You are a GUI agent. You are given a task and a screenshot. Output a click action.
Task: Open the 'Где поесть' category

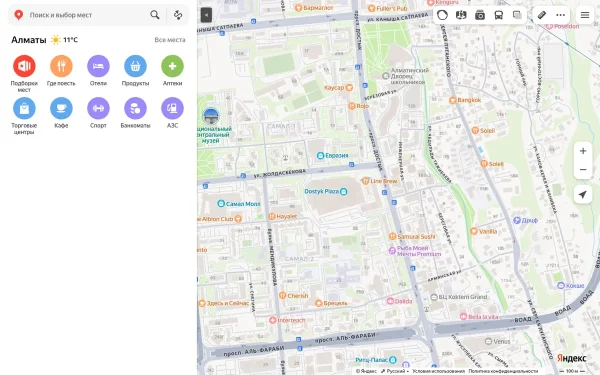(x=61, y=71)
